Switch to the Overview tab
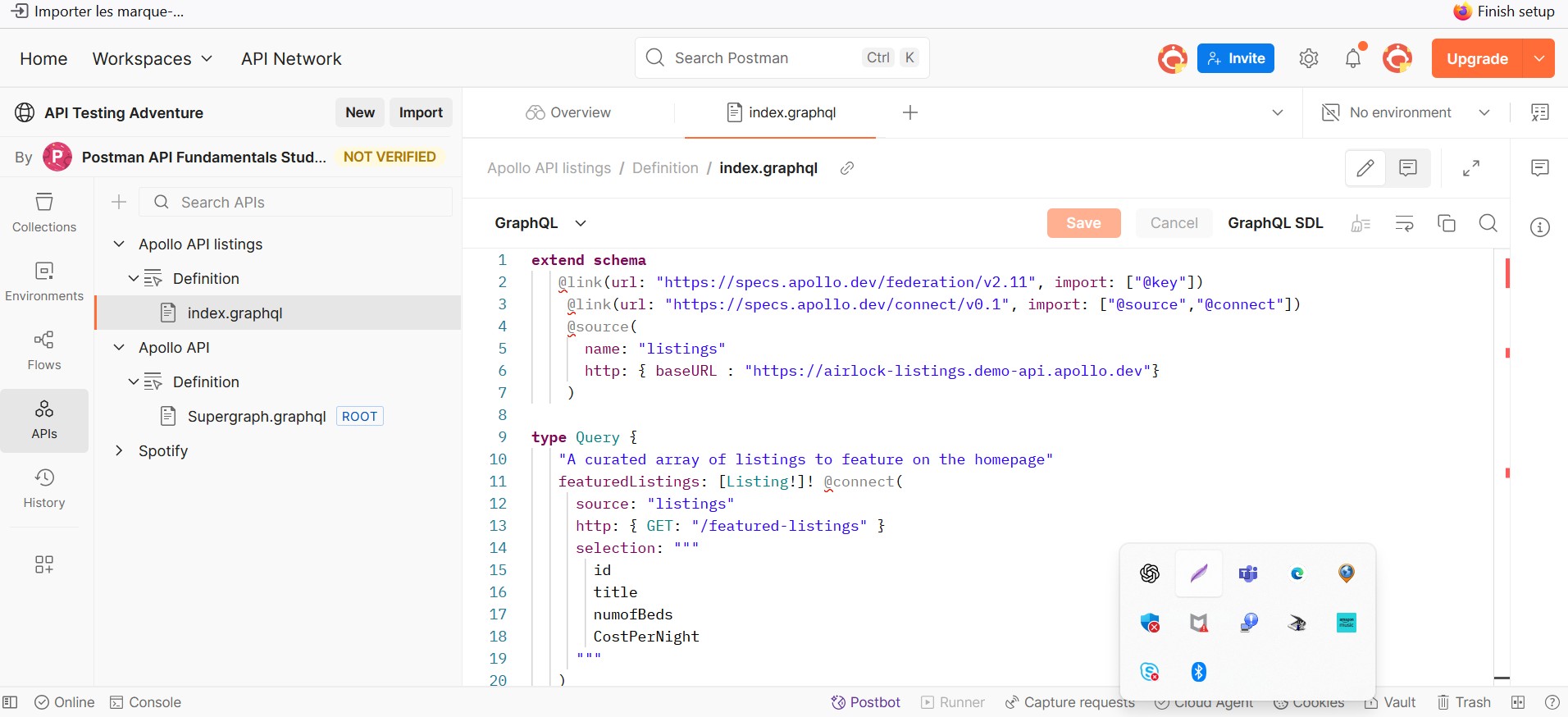Screen dimensions: 1568x717 click(x=568, y=112)
